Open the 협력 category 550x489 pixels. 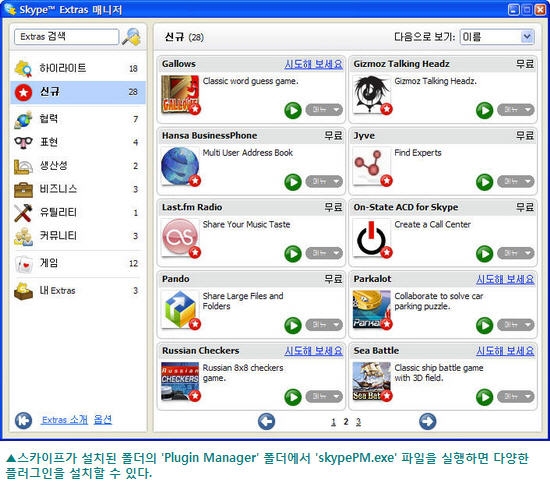click(78, 119)
